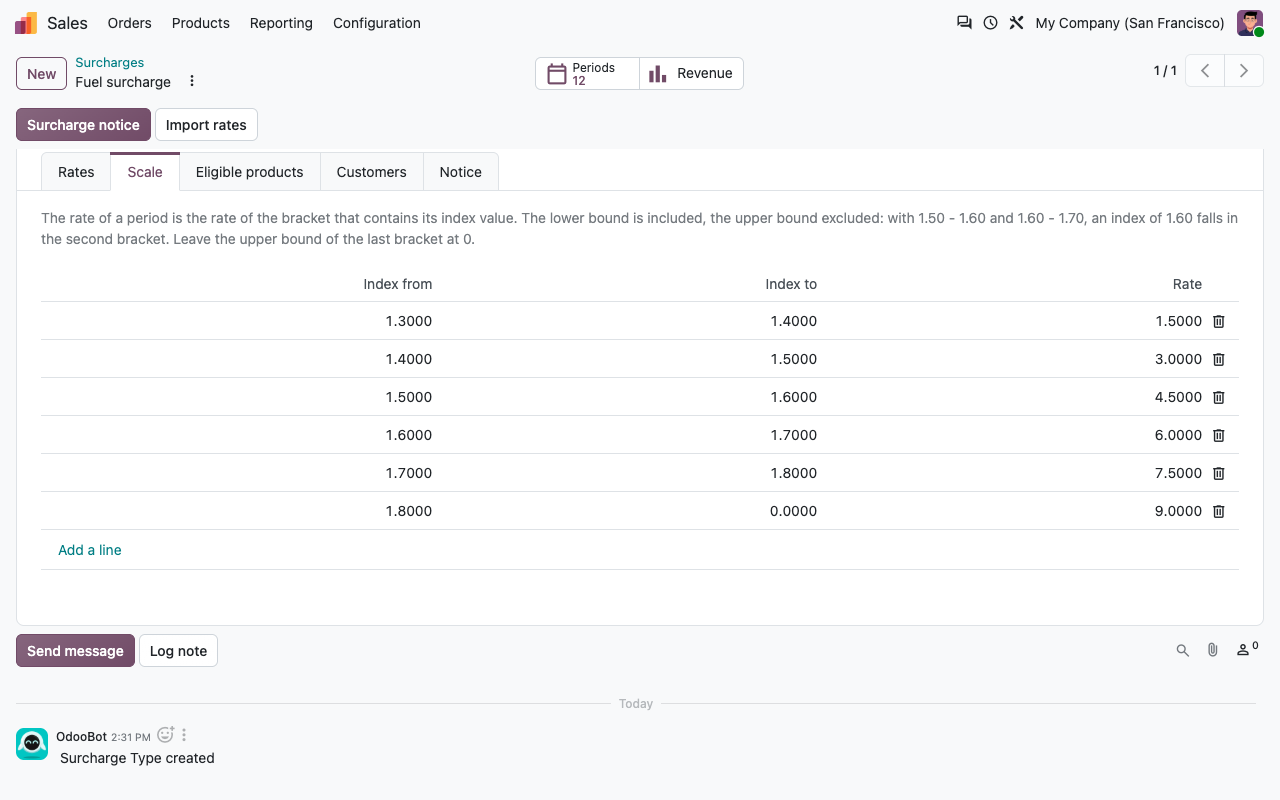Switch to the Notice tab
1280x800 pixels.
tap(461, 172)
